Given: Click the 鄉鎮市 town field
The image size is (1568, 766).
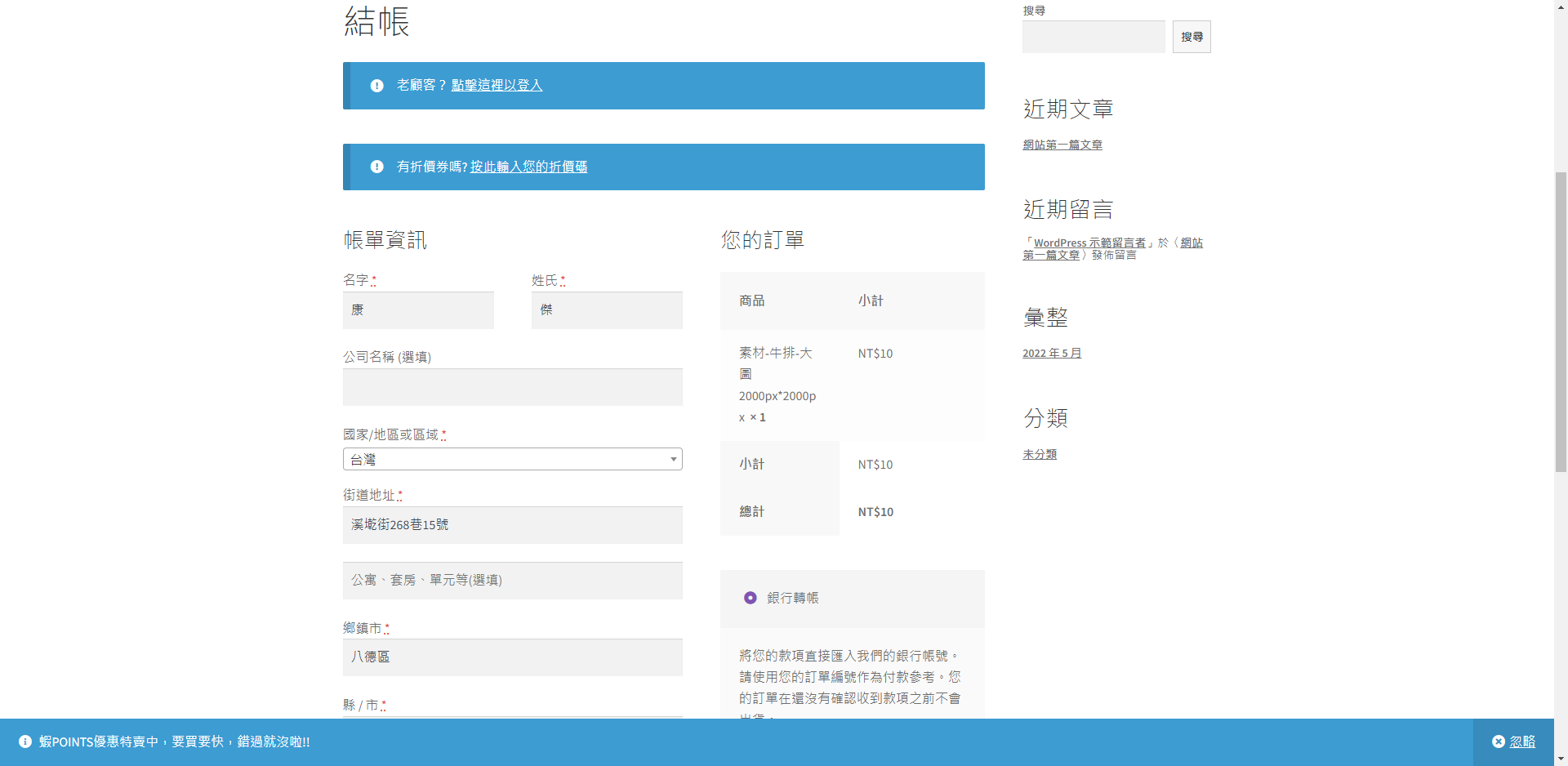Looking at the screenshot, I should pyautogui.click(x=512, y=657).
